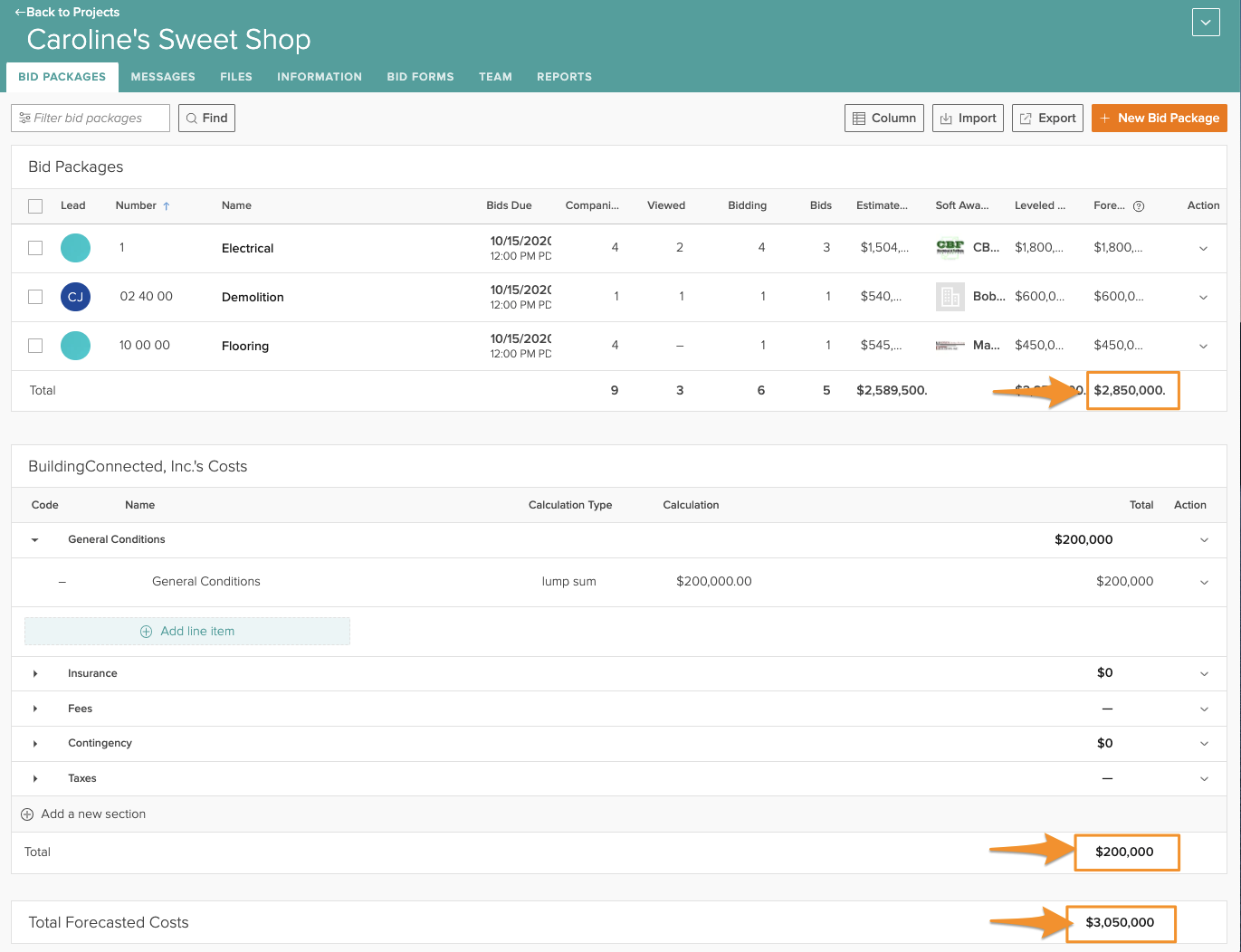
Task: Check the Electrical bid package checkbox
Action: [35, 248]
